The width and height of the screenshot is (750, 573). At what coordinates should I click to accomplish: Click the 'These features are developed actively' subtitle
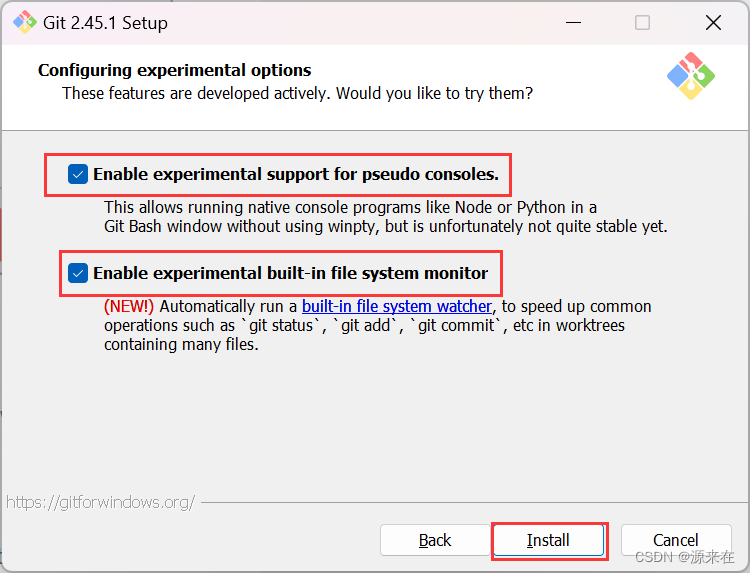pos(297,93)
